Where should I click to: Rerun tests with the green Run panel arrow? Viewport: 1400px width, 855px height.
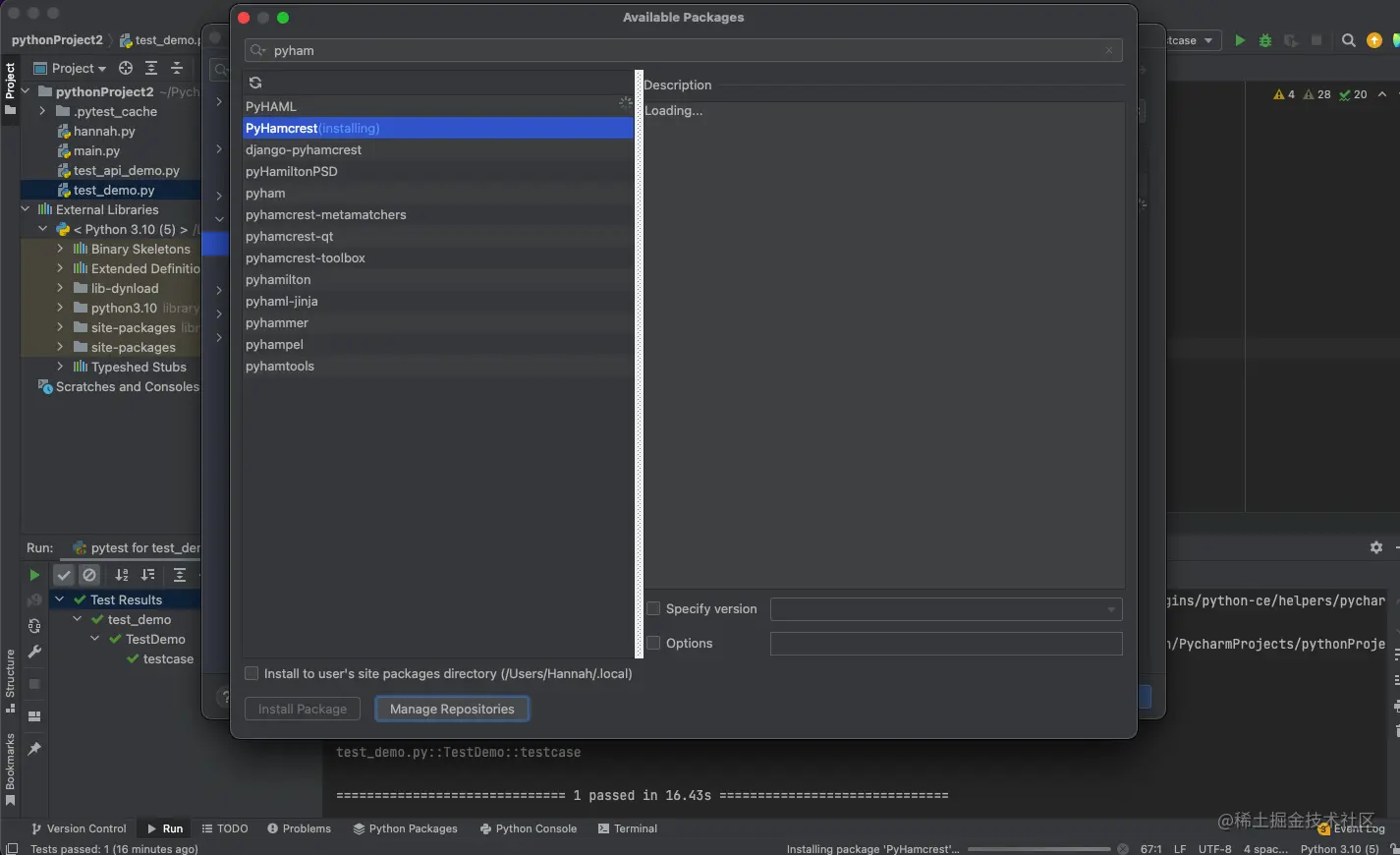34,575
